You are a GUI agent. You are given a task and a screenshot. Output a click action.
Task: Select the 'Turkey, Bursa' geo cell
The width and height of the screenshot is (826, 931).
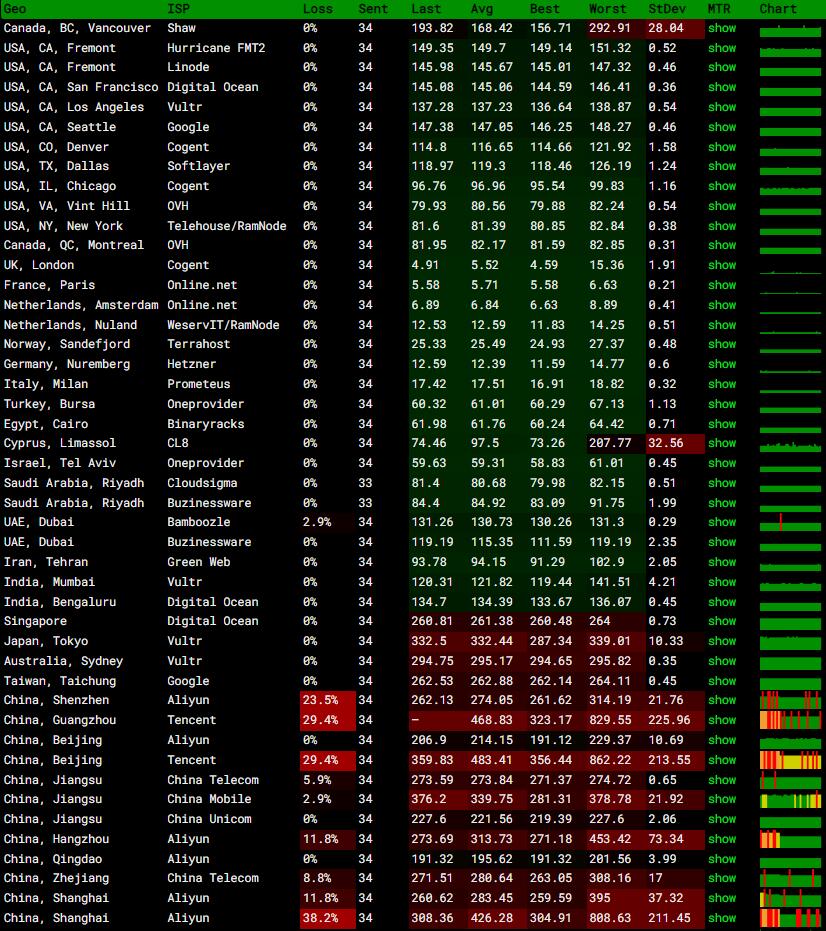point(49,404)
